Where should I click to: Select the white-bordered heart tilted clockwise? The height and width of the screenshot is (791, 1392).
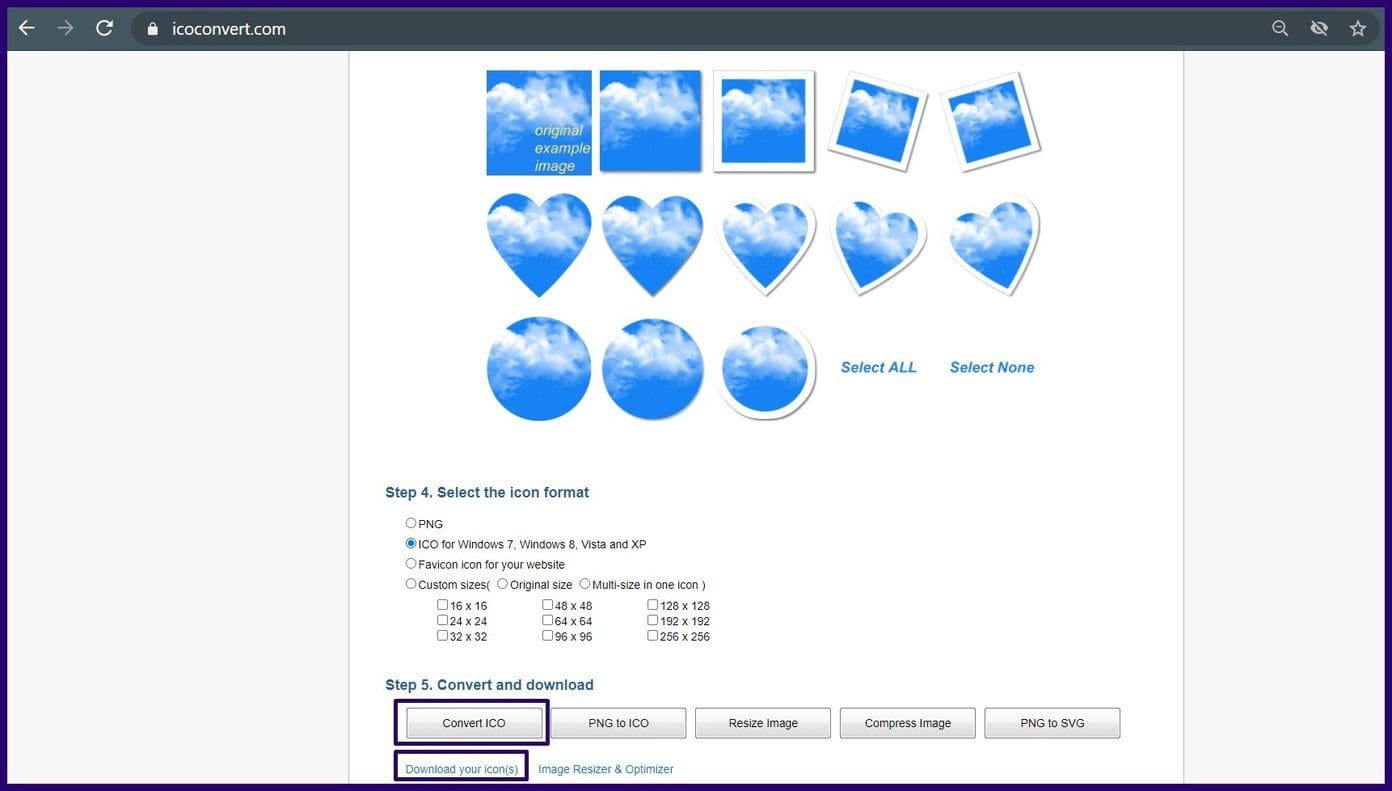878,245
